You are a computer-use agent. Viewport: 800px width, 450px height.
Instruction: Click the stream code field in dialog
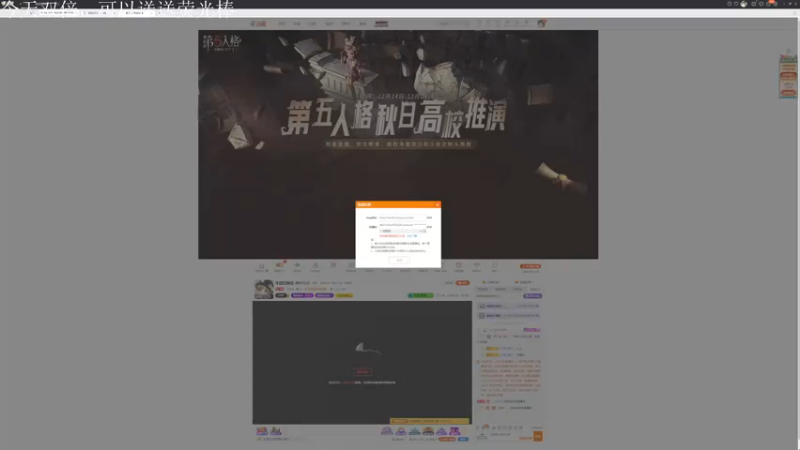403,225
